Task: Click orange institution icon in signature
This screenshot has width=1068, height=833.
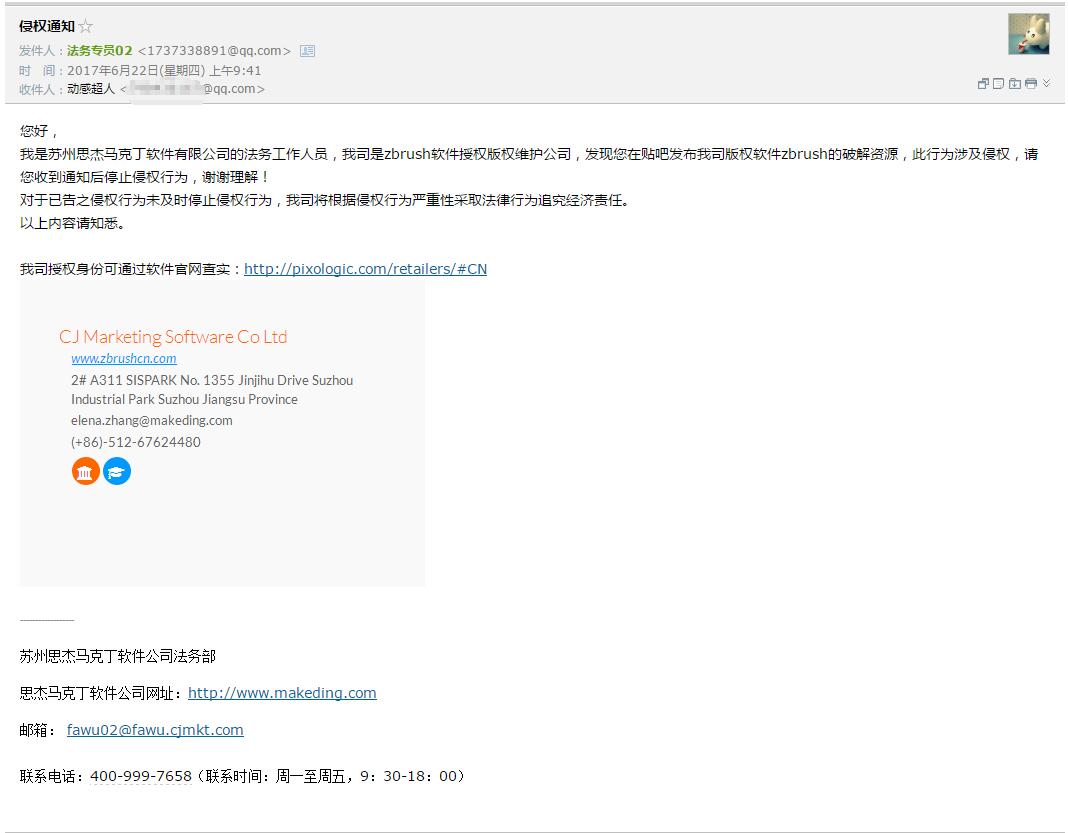Action: (86, 471)
